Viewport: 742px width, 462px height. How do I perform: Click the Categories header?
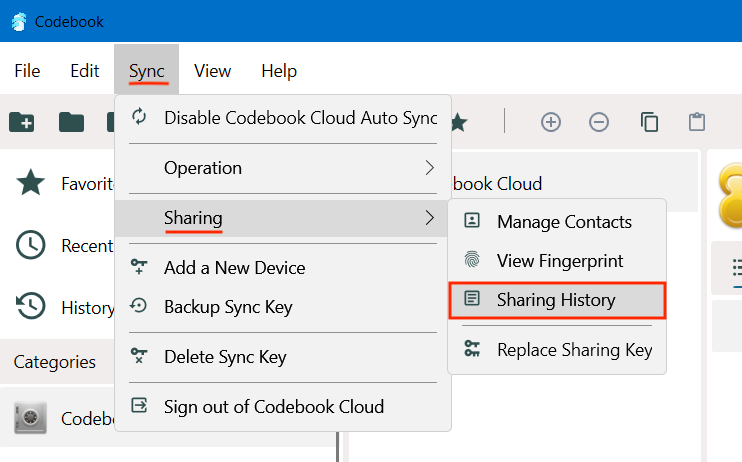pos(54,362)
